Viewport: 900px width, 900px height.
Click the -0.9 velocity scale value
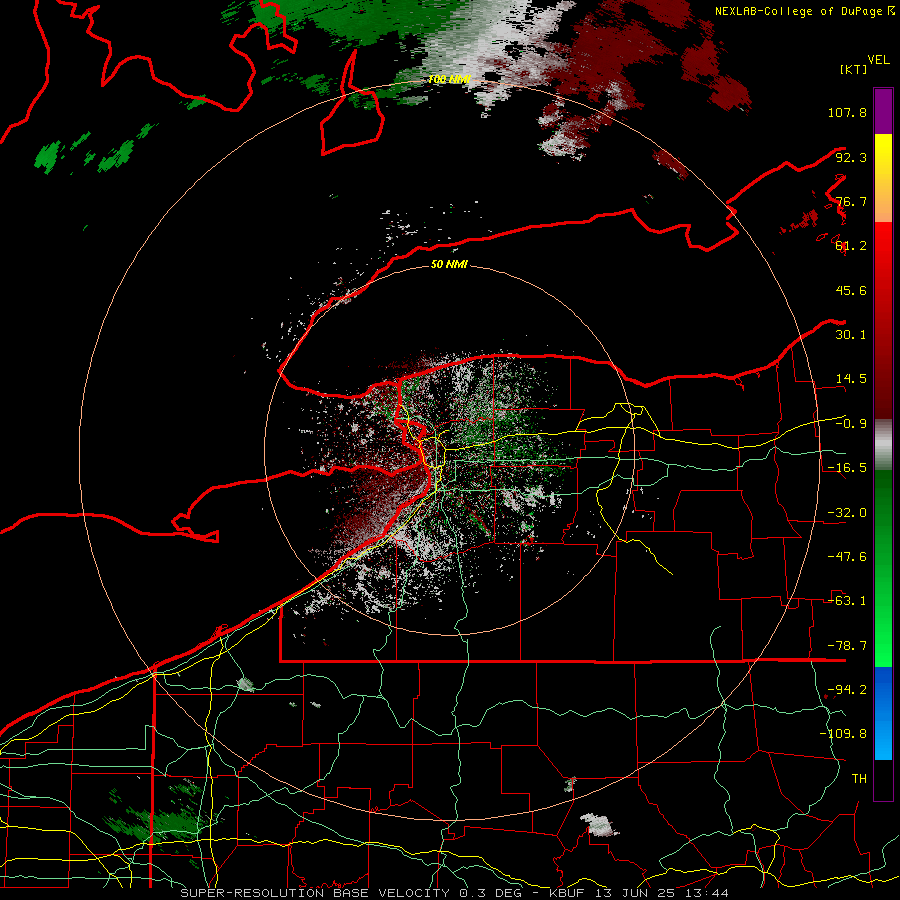851,424
